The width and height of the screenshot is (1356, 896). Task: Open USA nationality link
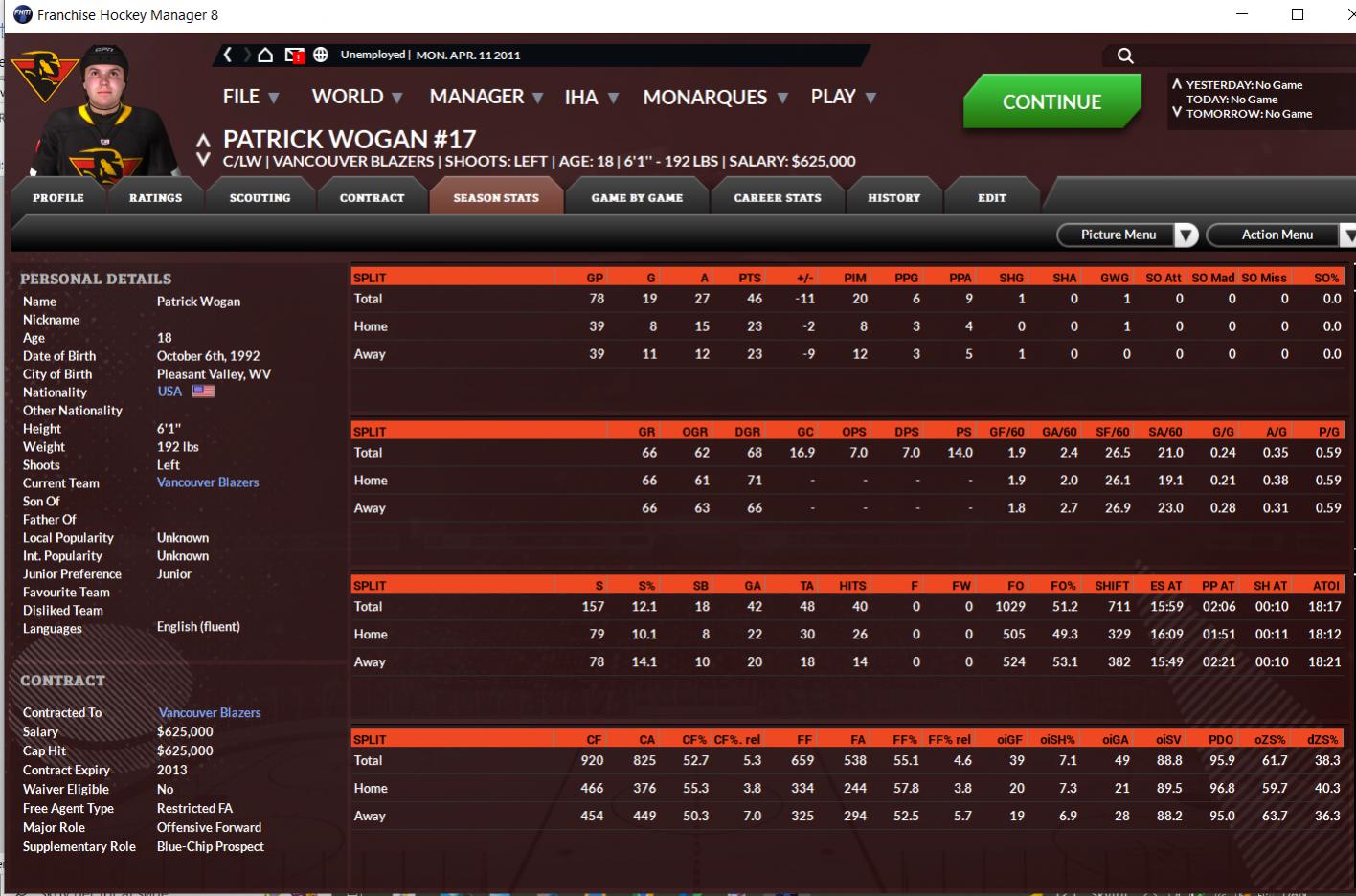pyautogui.click(x=169, y=392)
